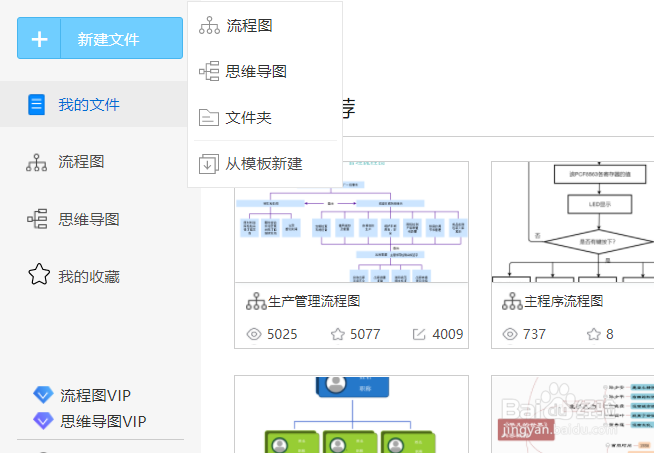The width and height of the screenshot is (654, 453).
Task: Click the blue document icon beside 我的文件
Action: (x=36, y=104)
